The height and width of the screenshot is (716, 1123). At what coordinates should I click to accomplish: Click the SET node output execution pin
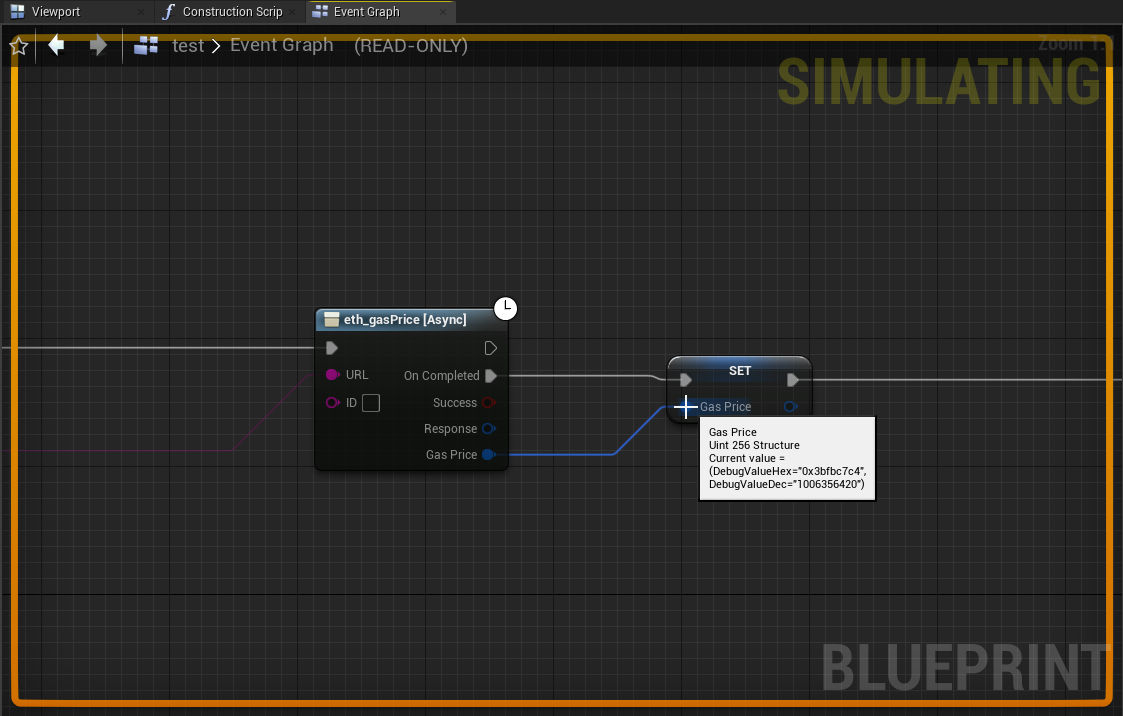pos(792,380)
